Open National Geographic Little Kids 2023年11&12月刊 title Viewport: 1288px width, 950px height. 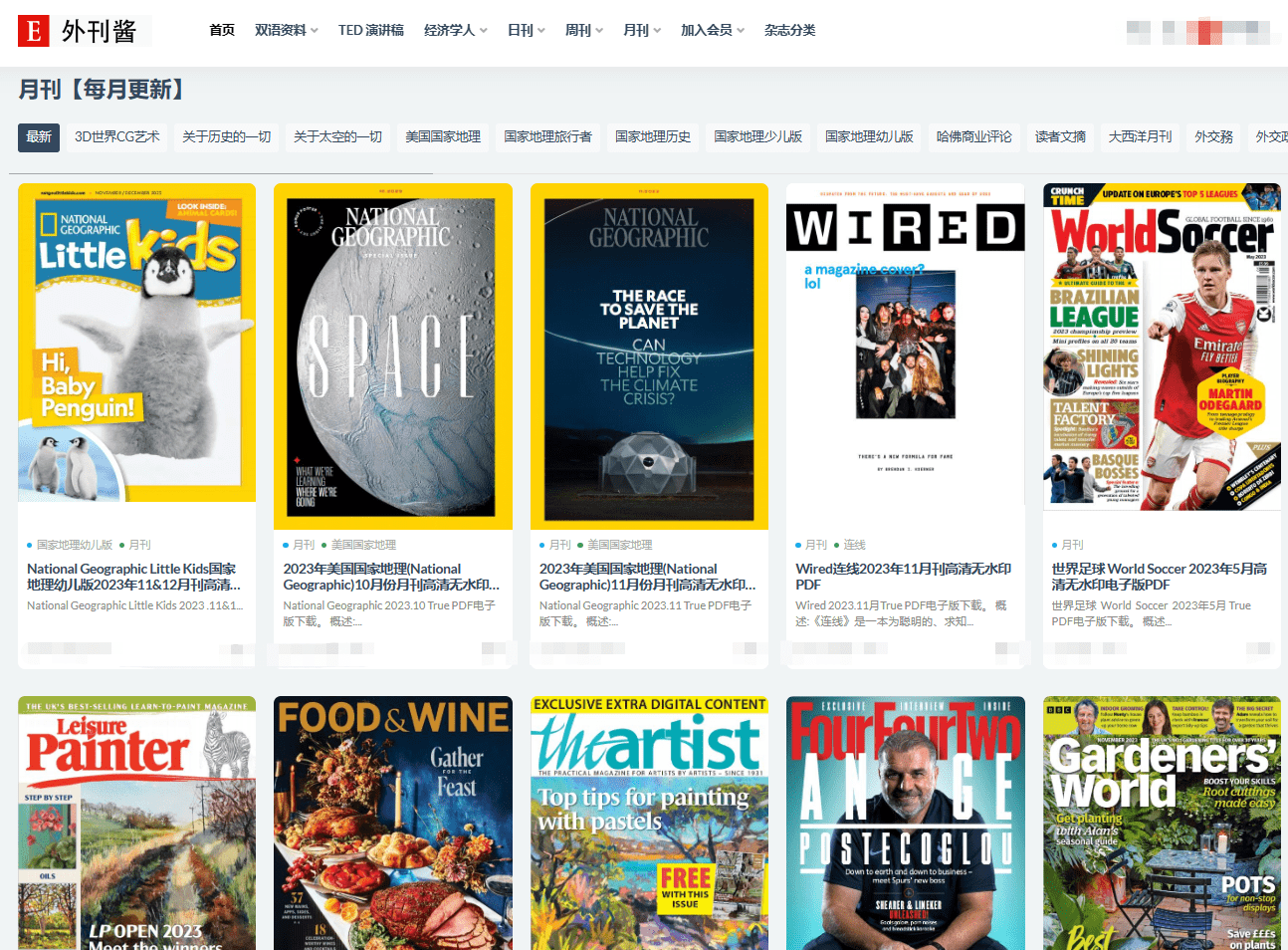pos(133,577)
